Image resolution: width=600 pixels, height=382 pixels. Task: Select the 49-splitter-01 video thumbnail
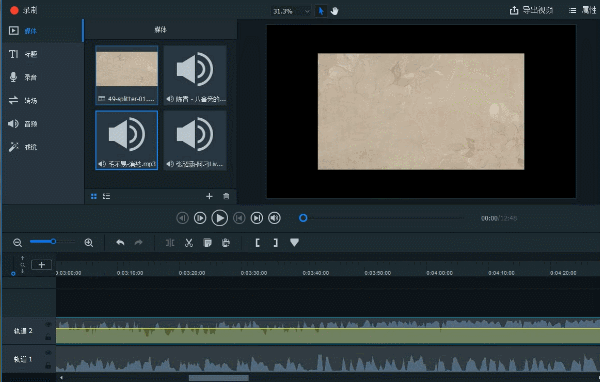127,75
